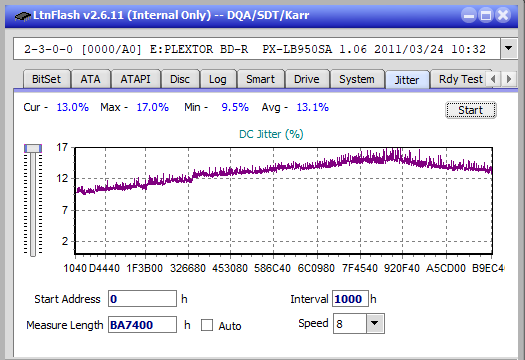Click the DC Jitter (%) chart title

click(271, 134)
